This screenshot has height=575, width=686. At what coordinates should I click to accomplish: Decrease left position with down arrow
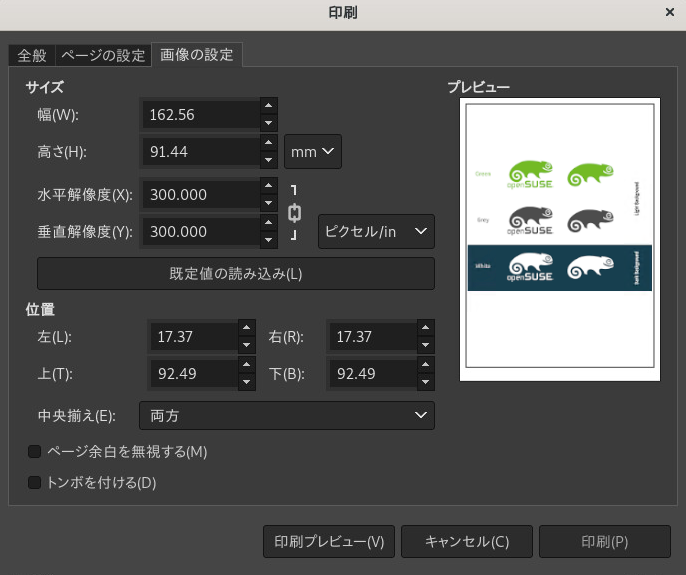click(247, 345)
